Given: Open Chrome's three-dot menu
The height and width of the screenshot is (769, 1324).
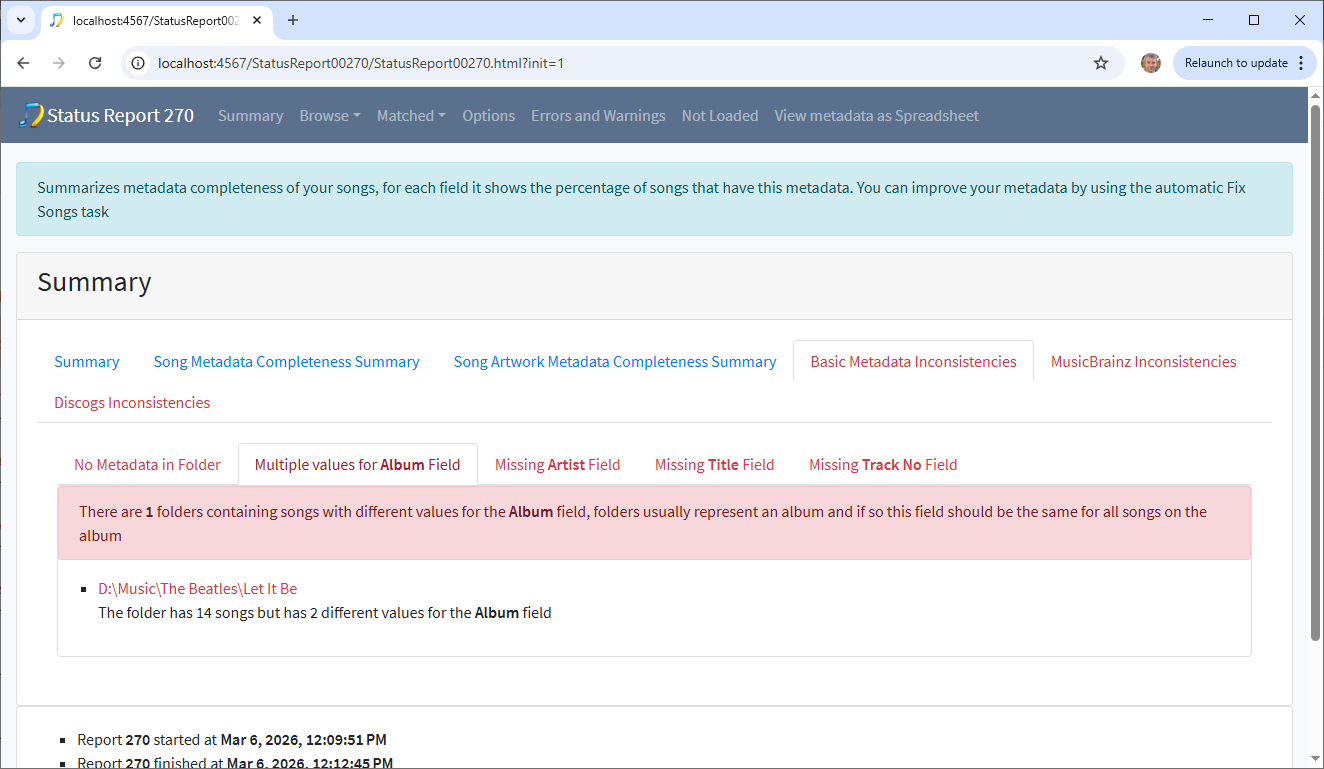Looking at the screenshot, I should tap(1300, 63).
